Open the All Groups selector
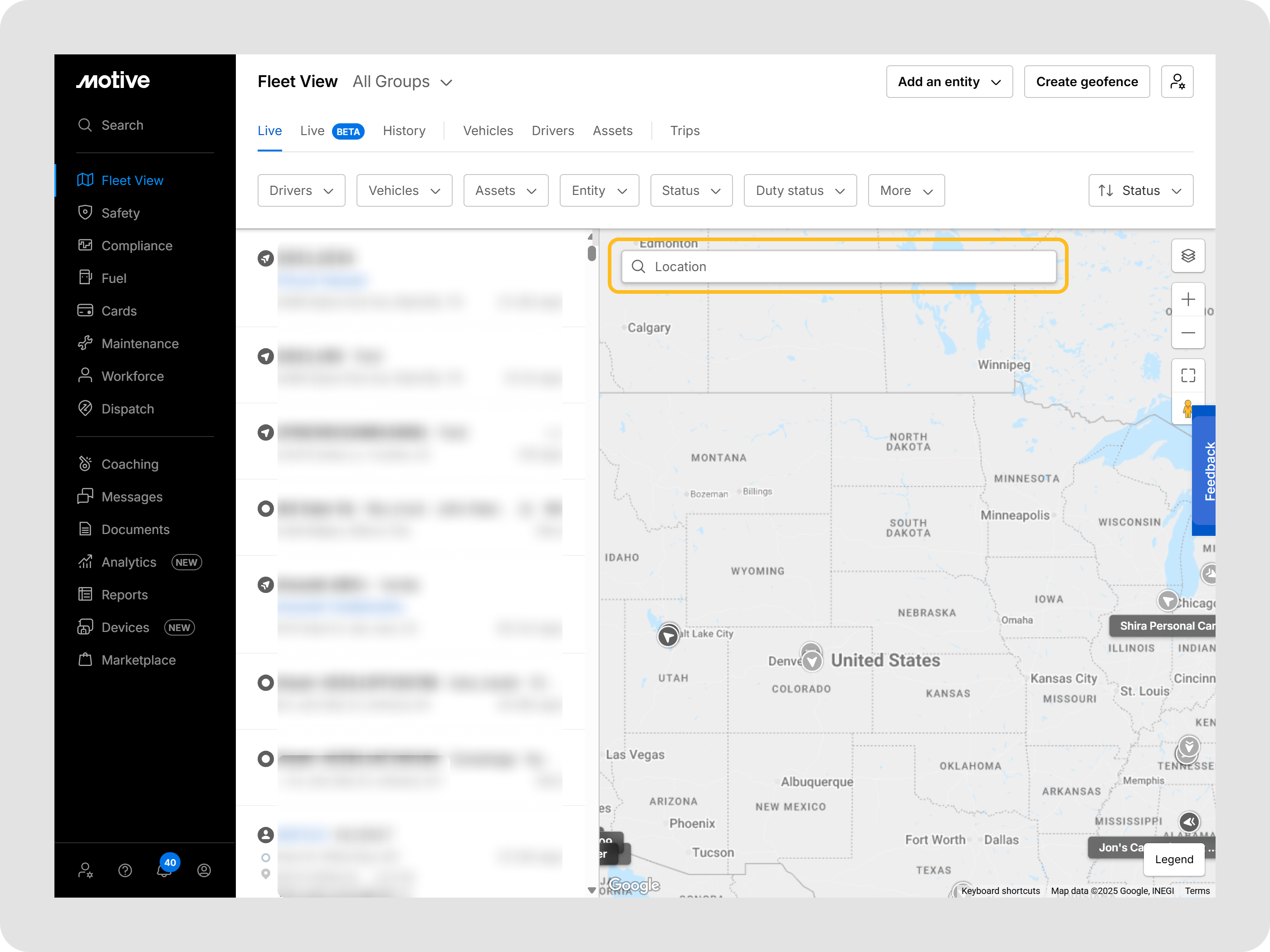The height and width of the screenshot is (952, 1270). coord(402,82)
